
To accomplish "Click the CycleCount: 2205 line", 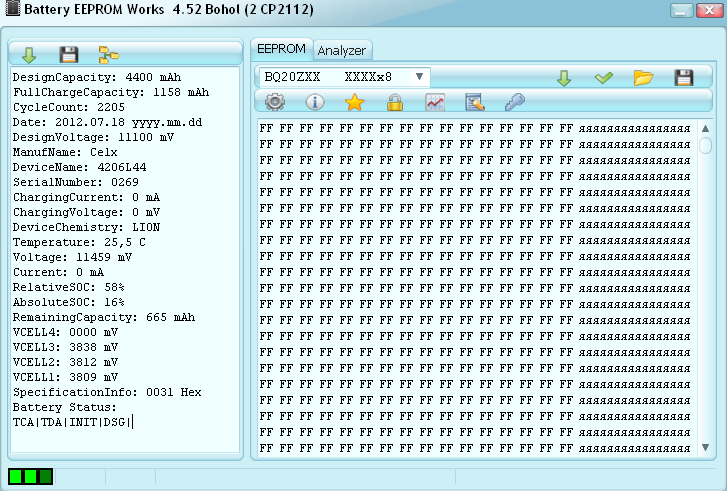I will click(69, 107).
